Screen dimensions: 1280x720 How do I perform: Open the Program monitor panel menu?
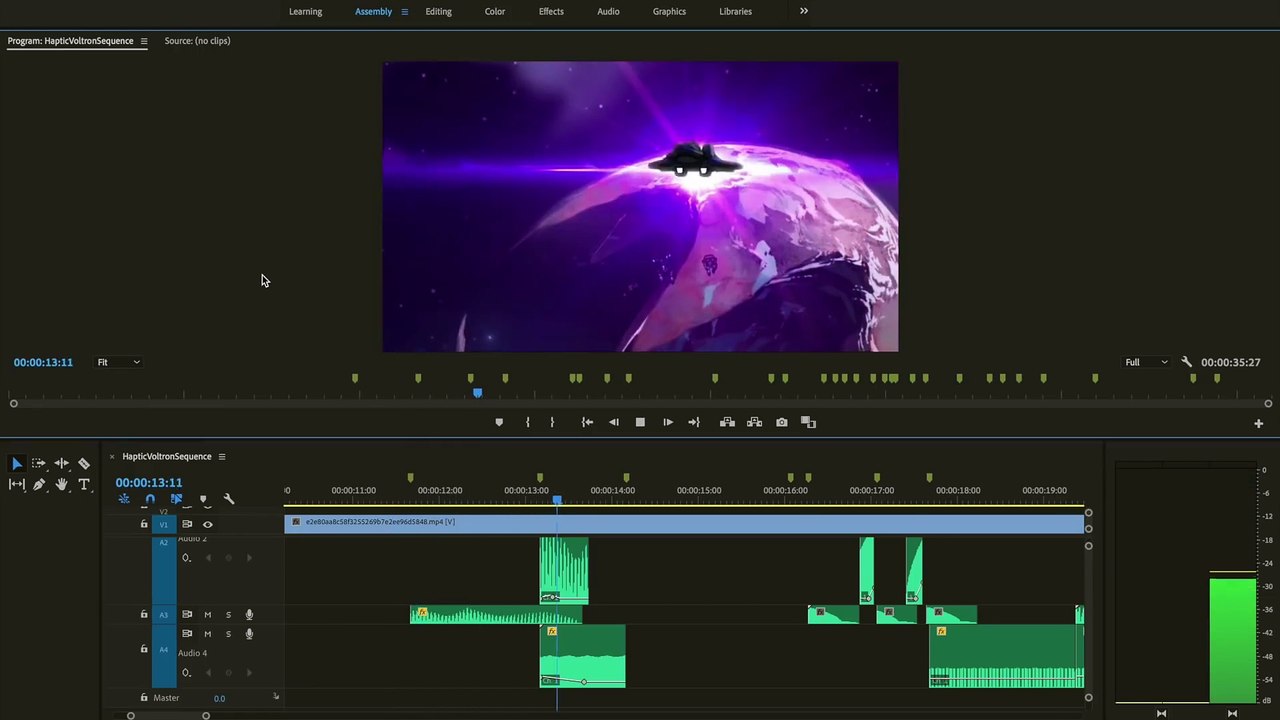click(x=143, y=41)
